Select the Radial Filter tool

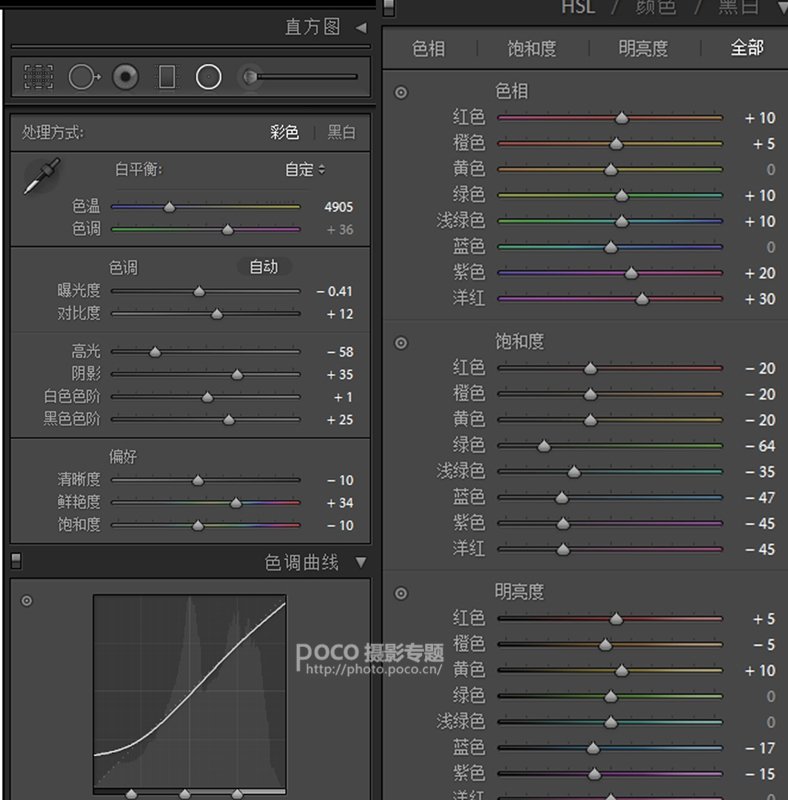point(209,77)
